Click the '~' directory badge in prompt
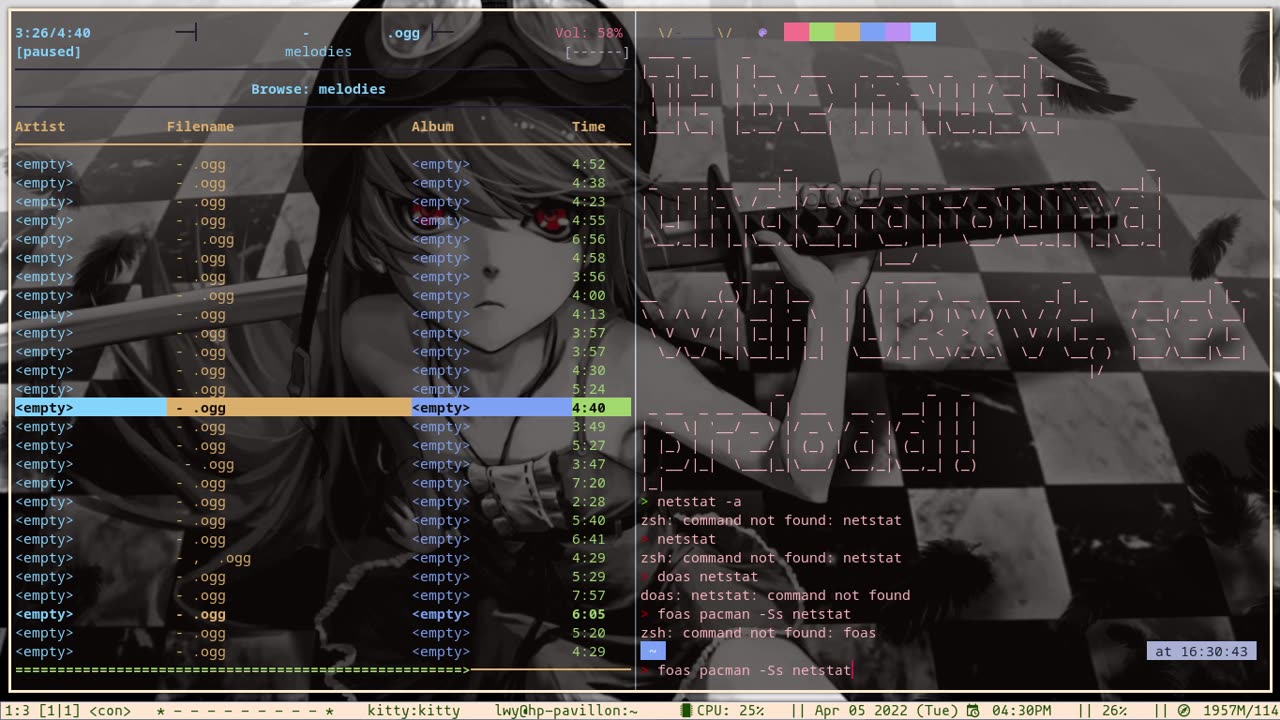 pyautogui.click(x=652, y=651)
